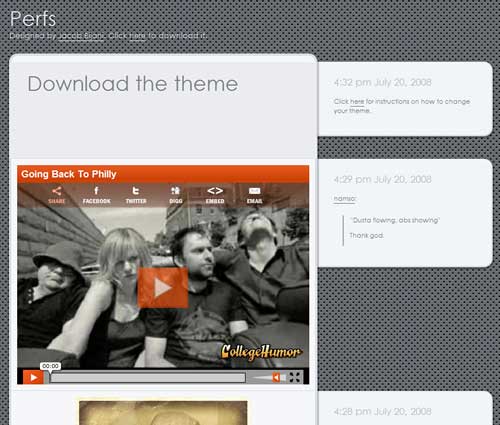
Task: Click the Perfs blog title
Action: click(x=33, y=19)
